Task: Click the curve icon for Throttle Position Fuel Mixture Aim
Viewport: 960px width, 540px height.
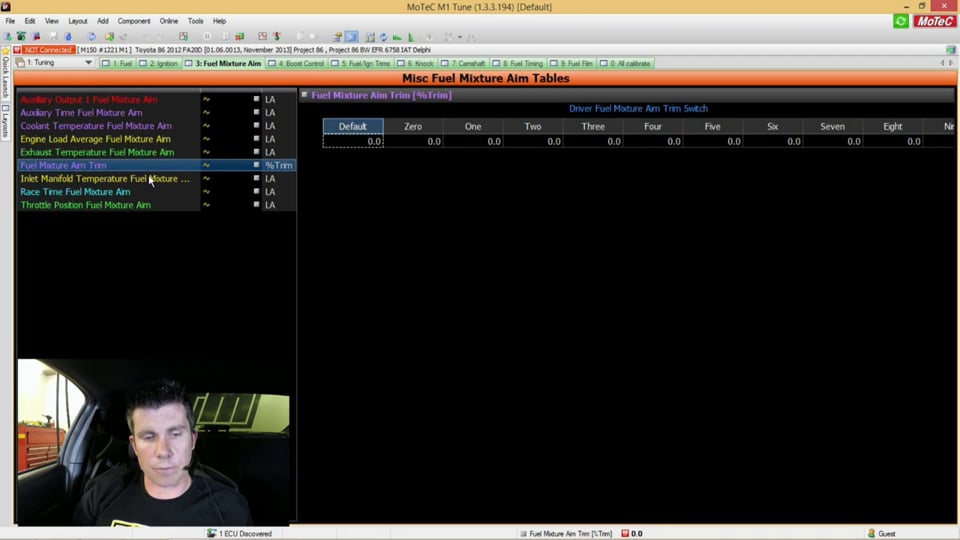Action: (206, 205)
